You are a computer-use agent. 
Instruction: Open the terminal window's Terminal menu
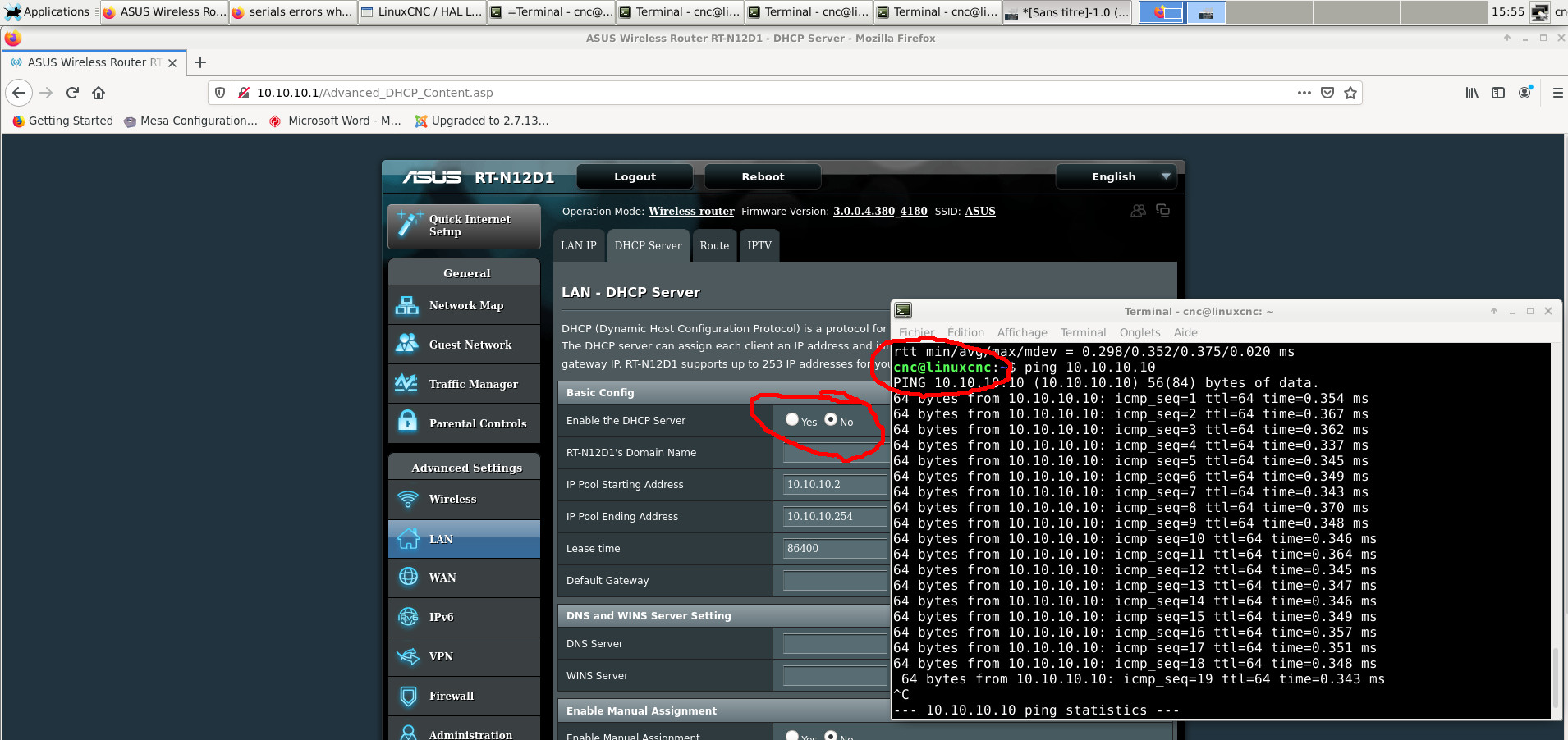[x=1083, y=332]
